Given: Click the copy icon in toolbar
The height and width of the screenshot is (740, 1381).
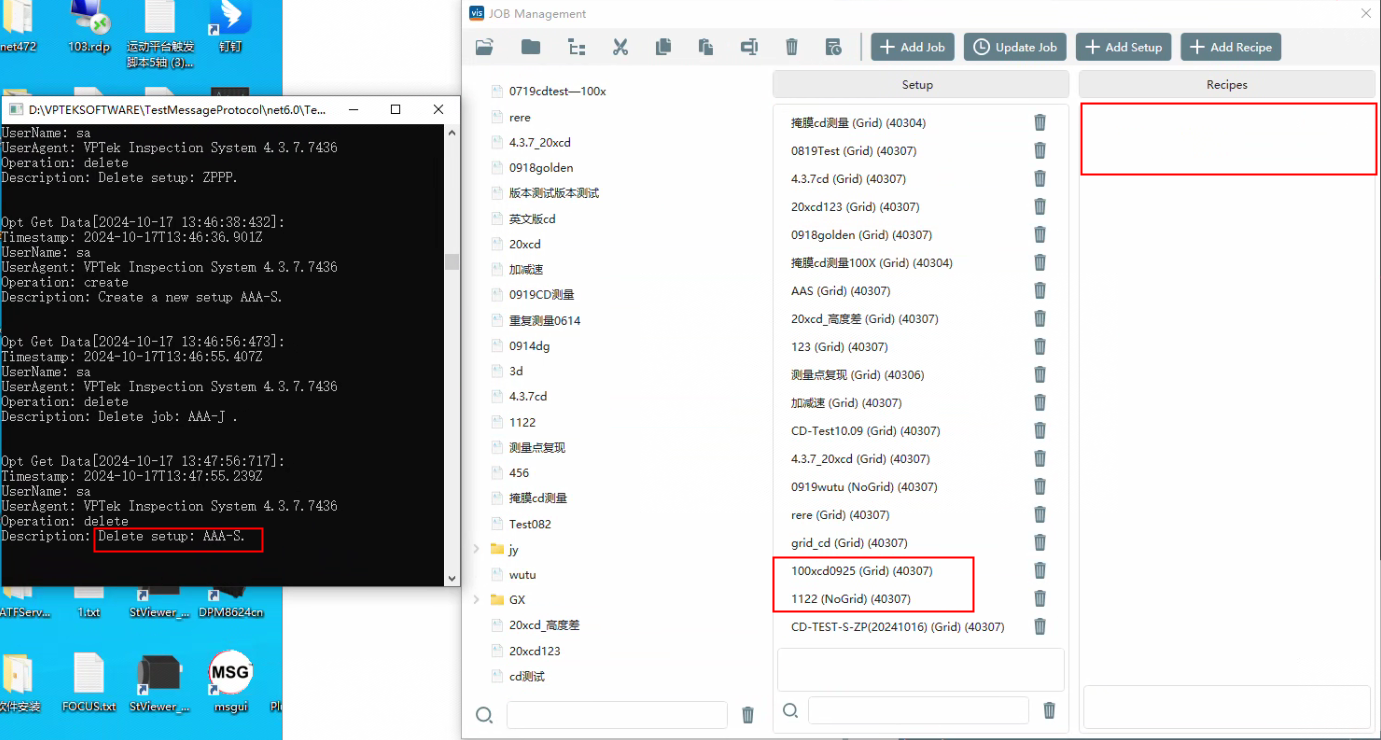Looking at the screenshot, I should (x=663, y=47).
